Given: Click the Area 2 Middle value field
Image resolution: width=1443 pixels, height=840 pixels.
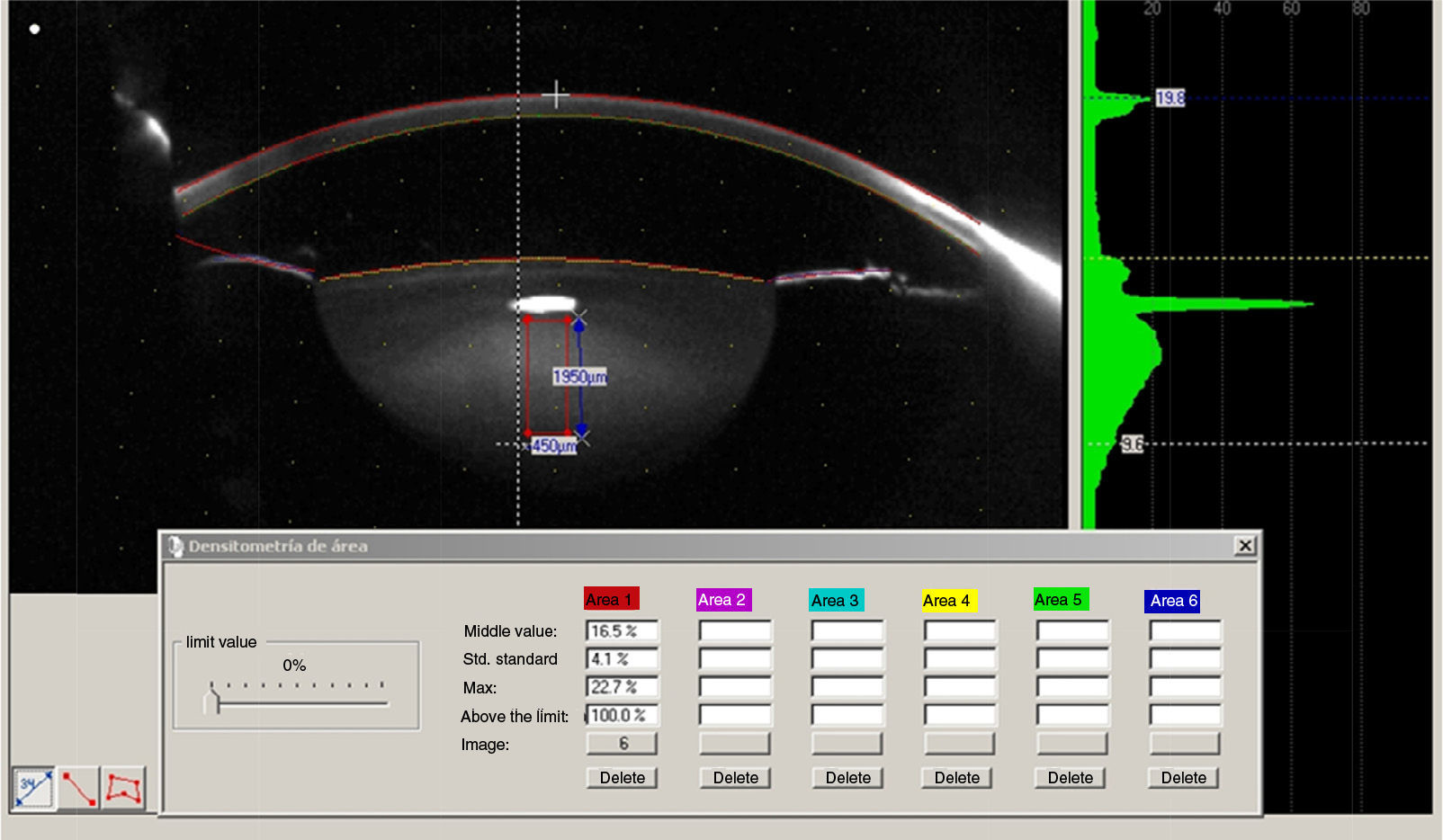Looking at the screenshot, I should pyautogui.click(x=735, y=631).
